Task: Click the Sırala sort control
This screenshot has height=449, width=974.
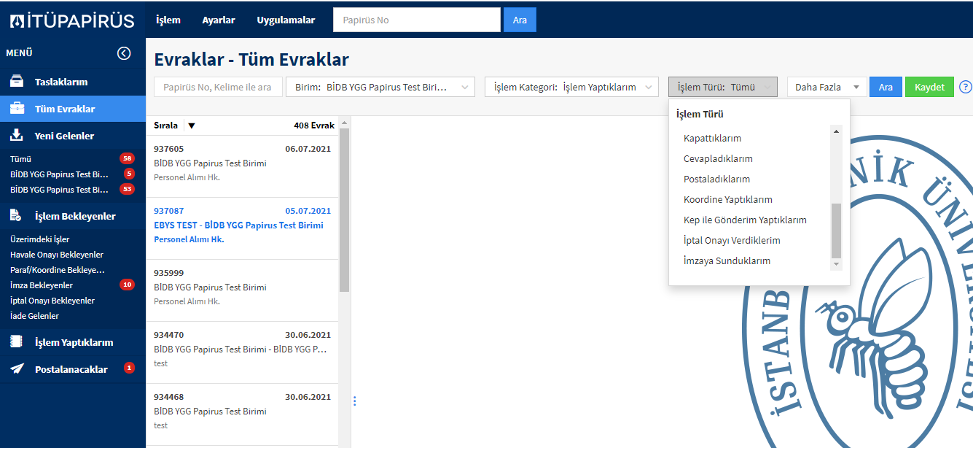Action: click(165, 125)
